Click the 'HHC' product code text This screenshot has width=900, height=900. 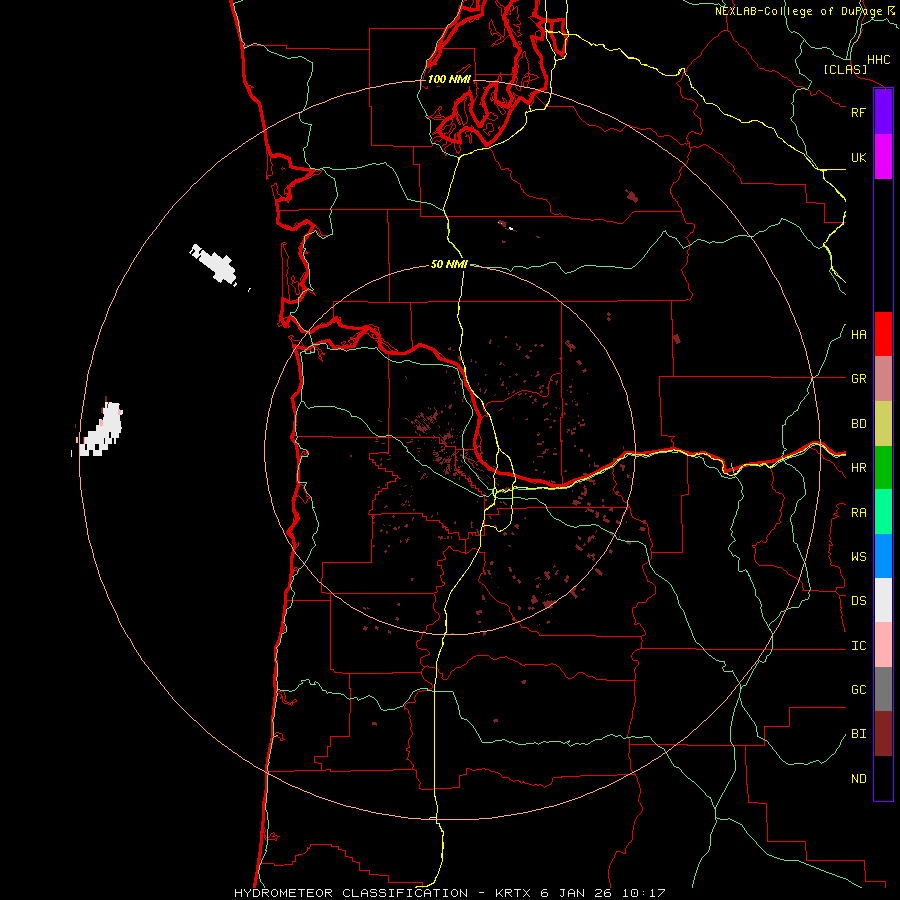tap(878, 60)
